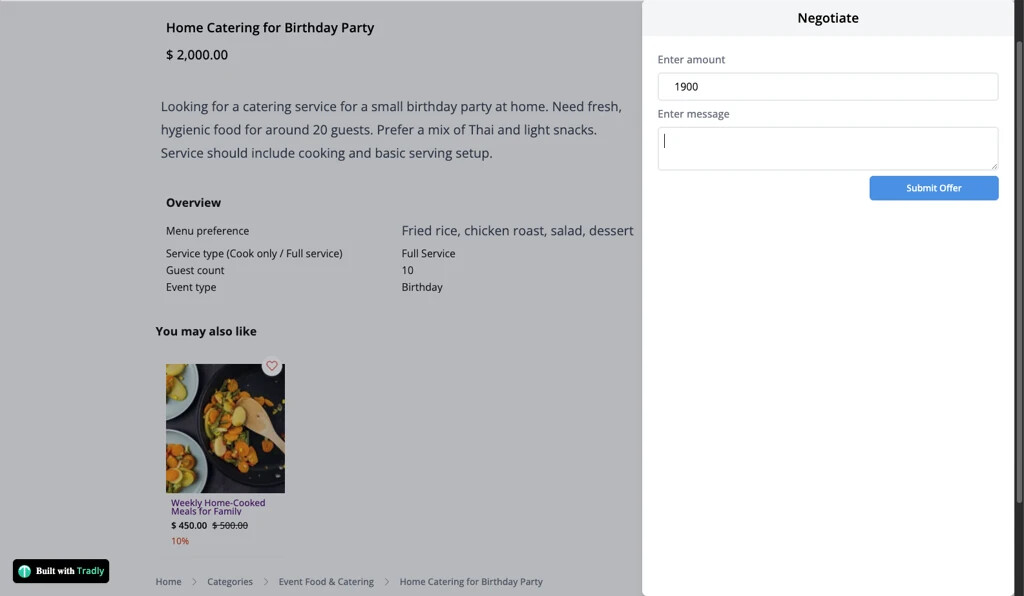Click the heart wishlist icon on the meal card

coord(272,366)
